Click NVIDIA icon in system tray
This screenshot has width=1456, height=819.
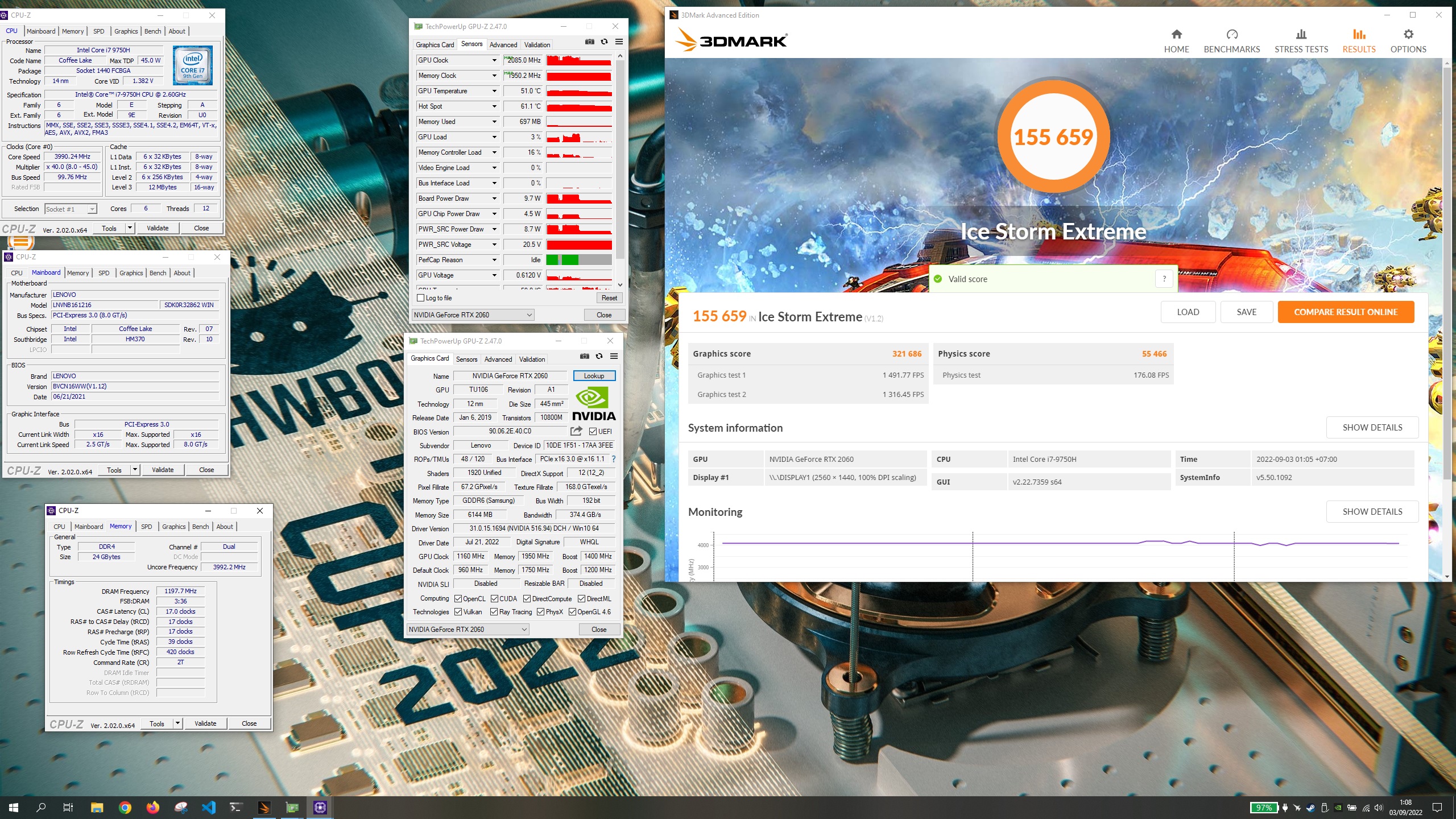1338,808
